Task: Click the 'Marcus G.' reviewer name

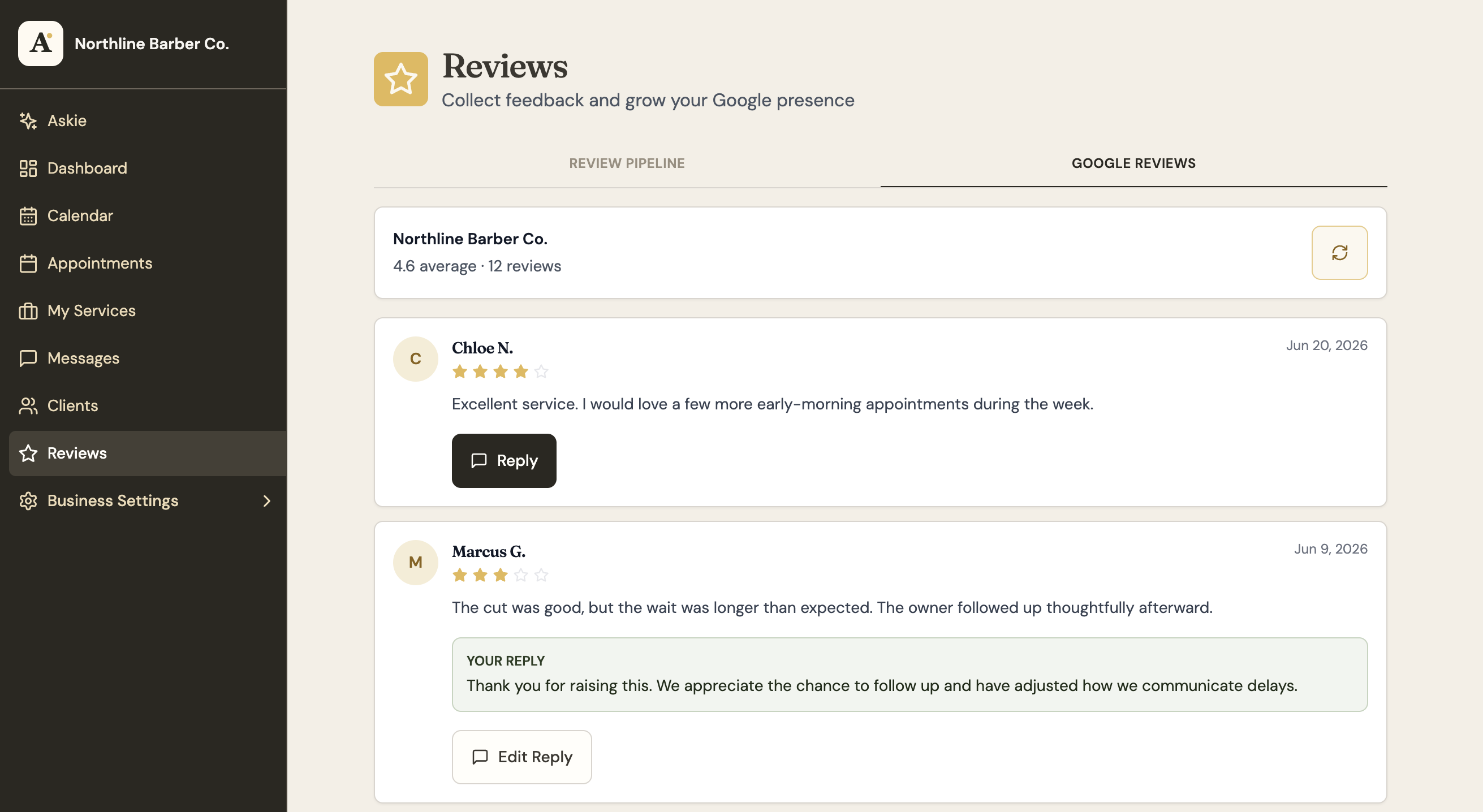Action: tap(488, 552)
